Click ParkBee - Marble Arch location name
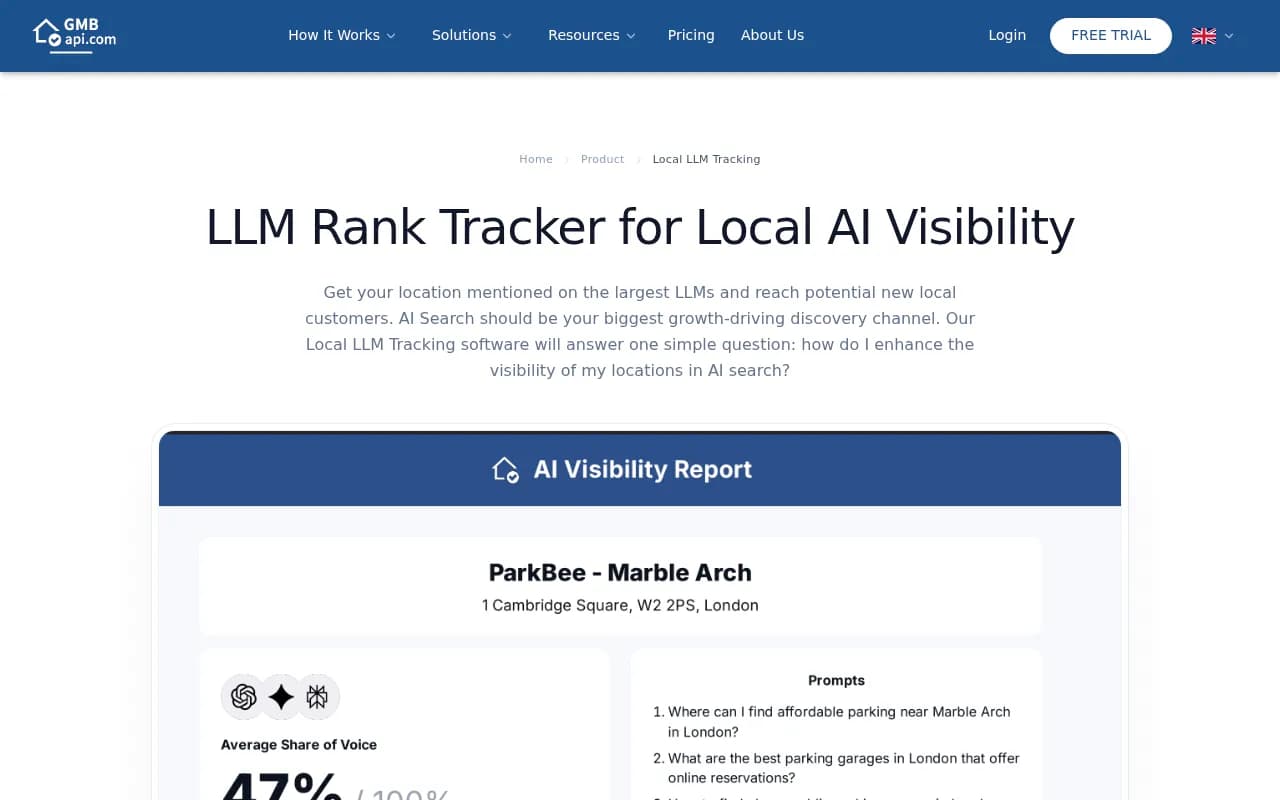The height and width of the screenshot is (800, 1280). click(x=620, y=573)
